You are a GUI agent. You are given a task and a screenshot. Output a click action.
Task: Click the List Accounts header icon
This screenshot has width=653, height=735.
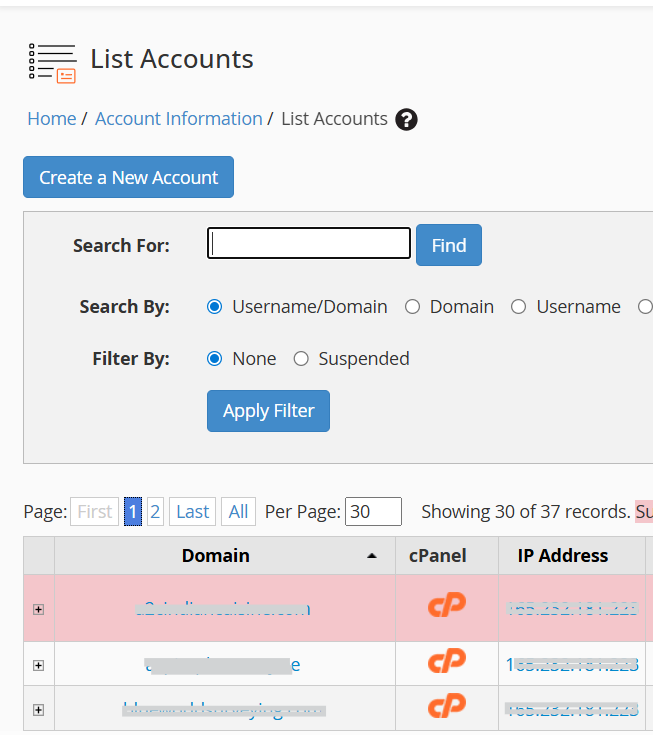52,61
